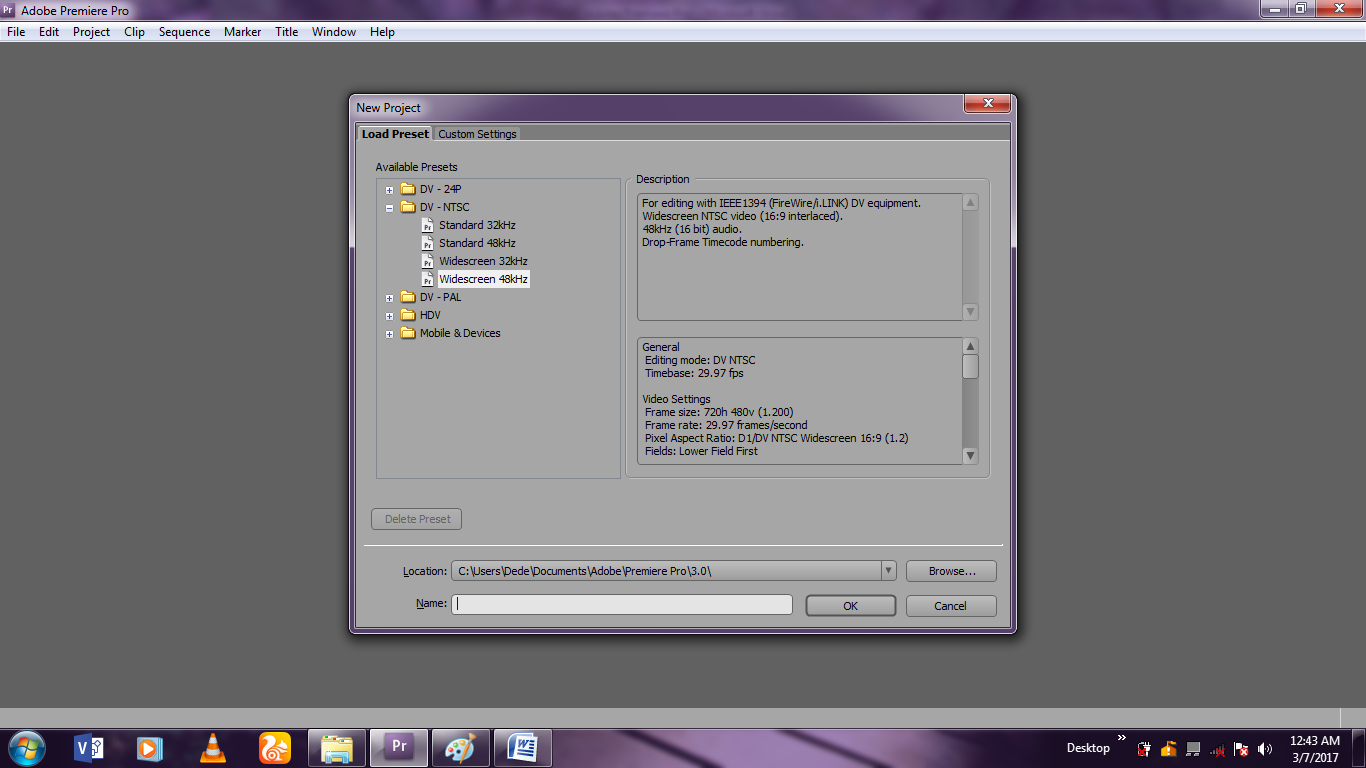Click the DV - PAL folder icon

point(407,297)
